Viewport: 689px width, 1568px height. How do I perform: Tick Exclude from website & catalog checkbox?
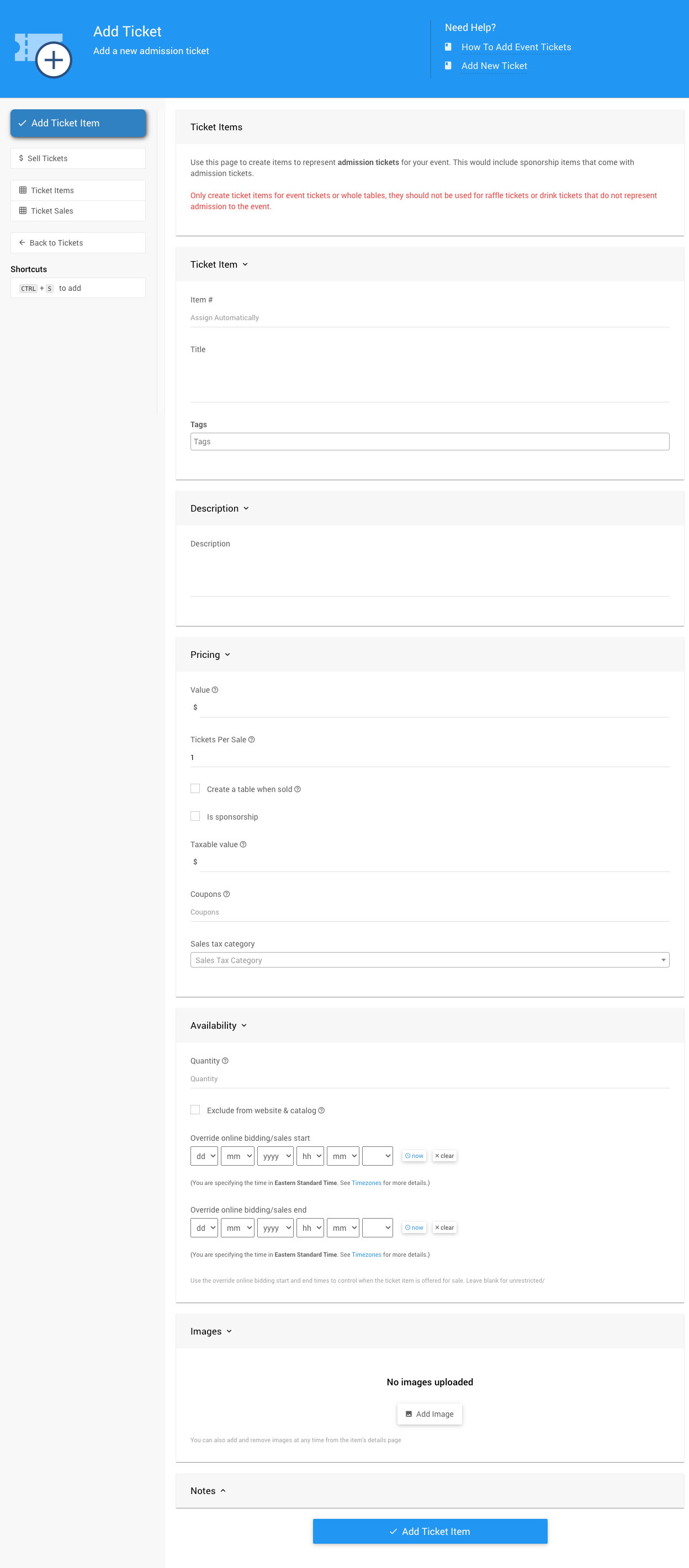click(x=195, y=1110)
